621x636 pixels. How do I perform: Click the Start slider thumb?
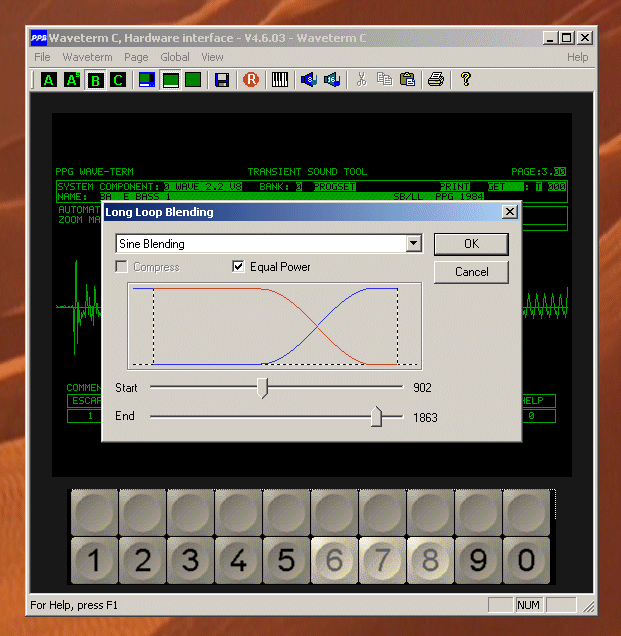[x=262, y=388]
